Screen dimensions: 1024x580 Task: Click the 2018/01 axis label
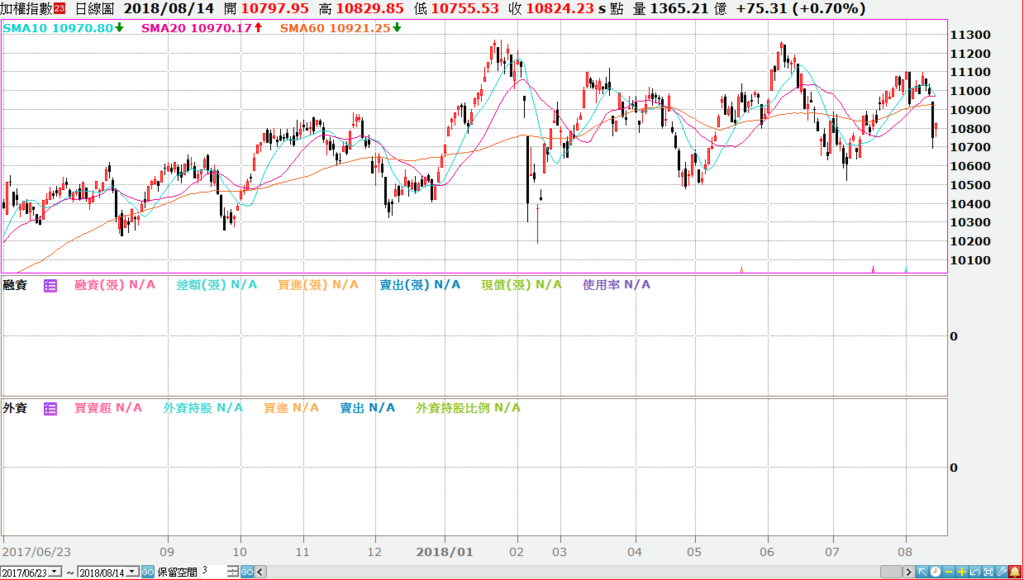[x=445, y=552]
